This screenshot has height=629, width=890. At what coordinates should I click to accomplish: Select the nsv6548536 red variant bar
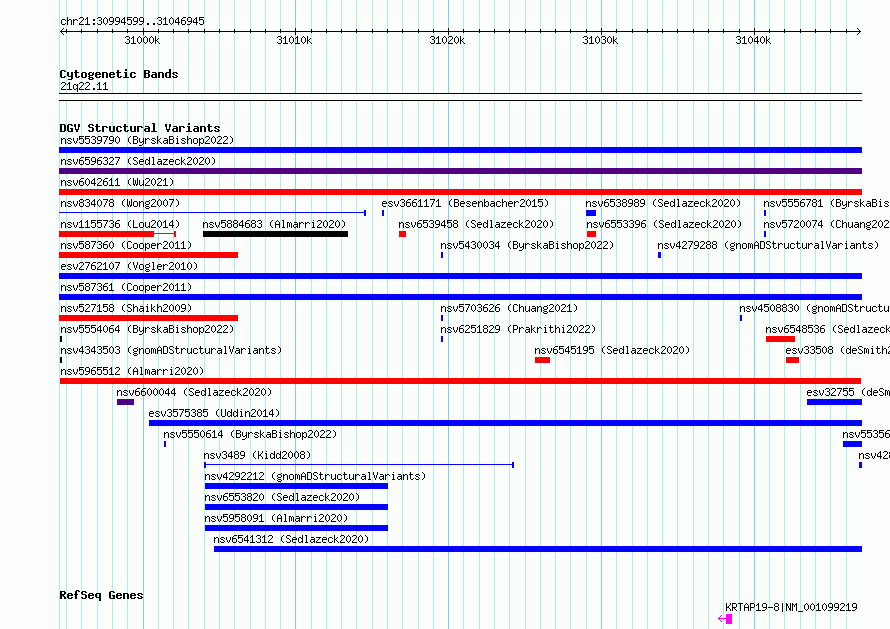(780, 339)
